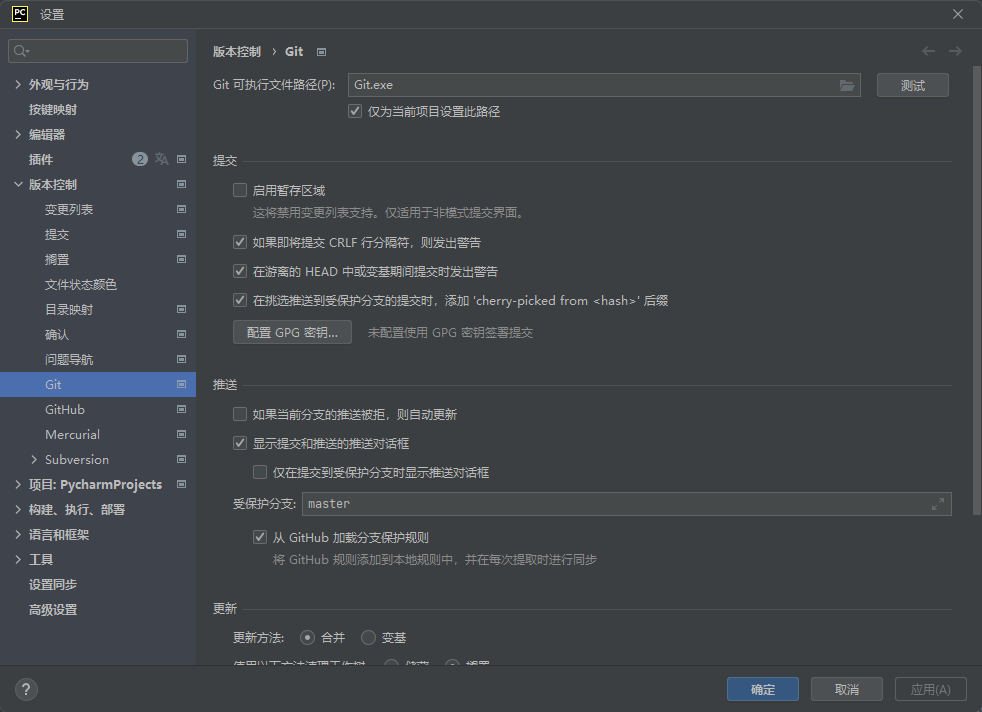This screenshot has height=712, width=982.
Task: Click the project-scope icon on 提交 row
Action: coord(182,234)
